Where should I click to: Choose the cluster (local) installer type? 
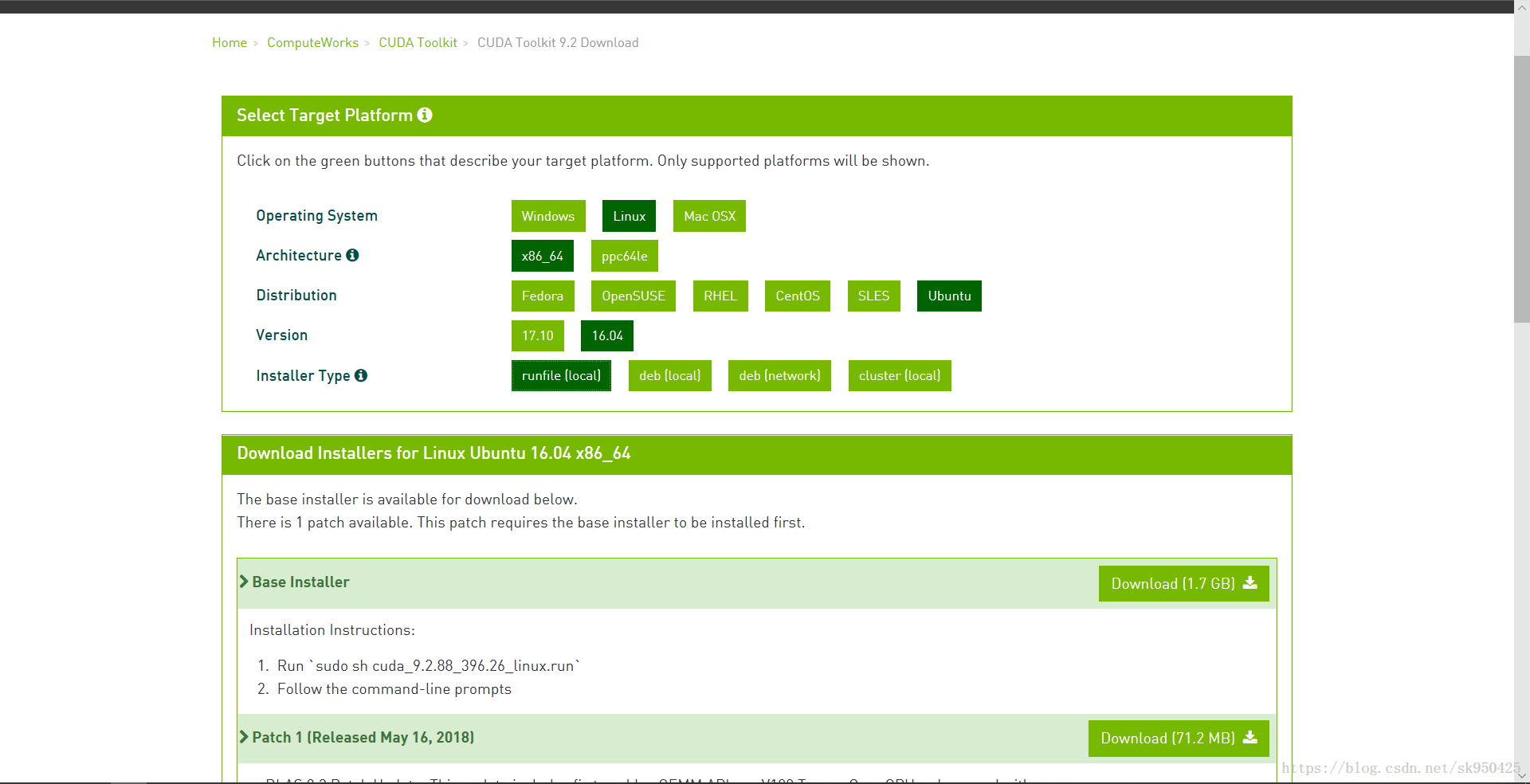(900, 375)
